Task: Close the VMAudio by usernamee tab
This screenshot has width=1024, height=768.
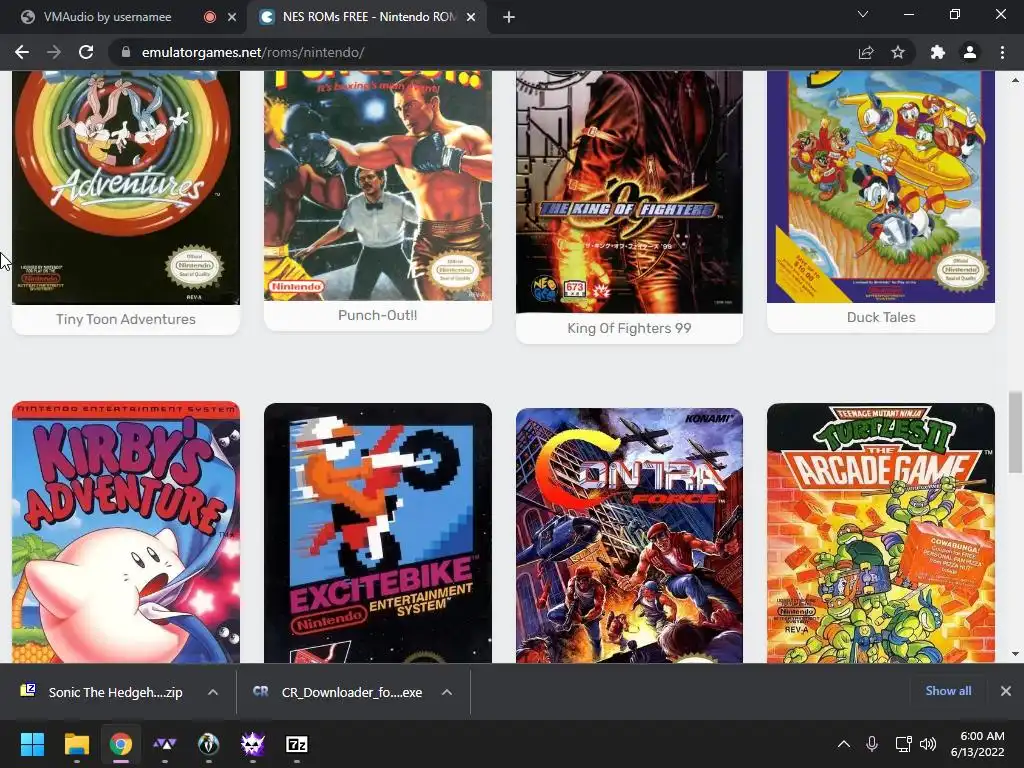Action: (232, 17)
